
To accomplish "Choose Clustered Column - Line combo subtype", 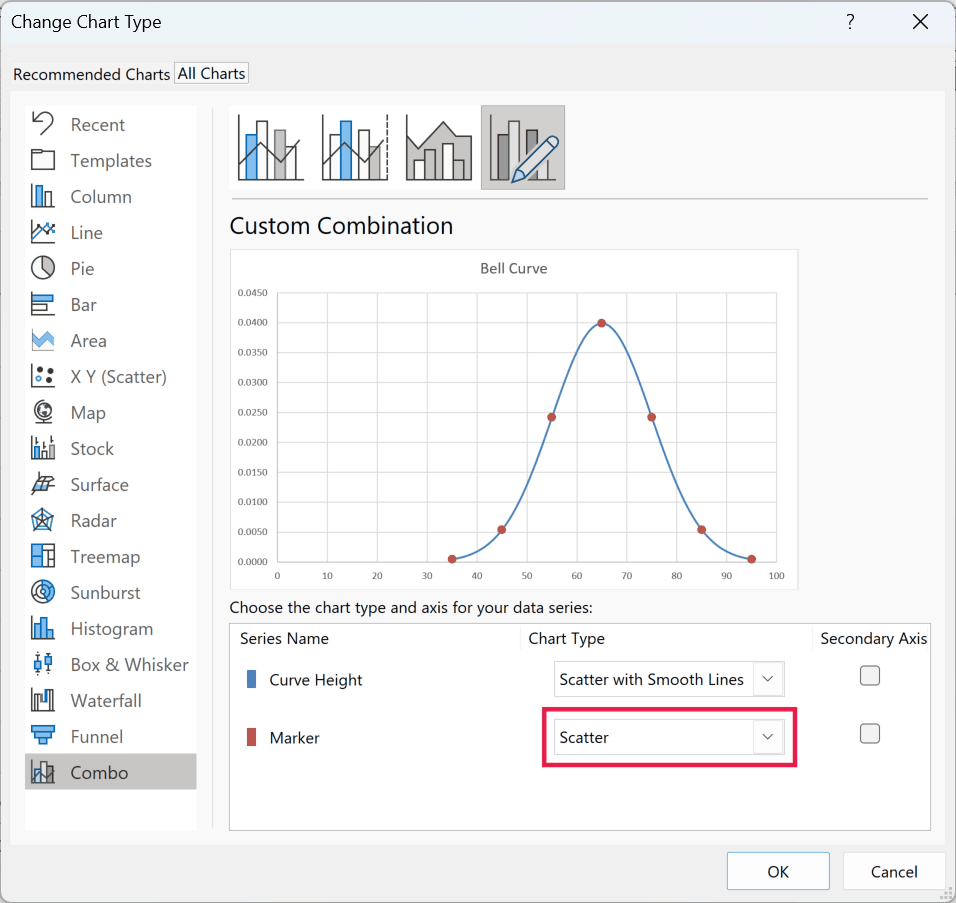I will click(x=271, y=148).
